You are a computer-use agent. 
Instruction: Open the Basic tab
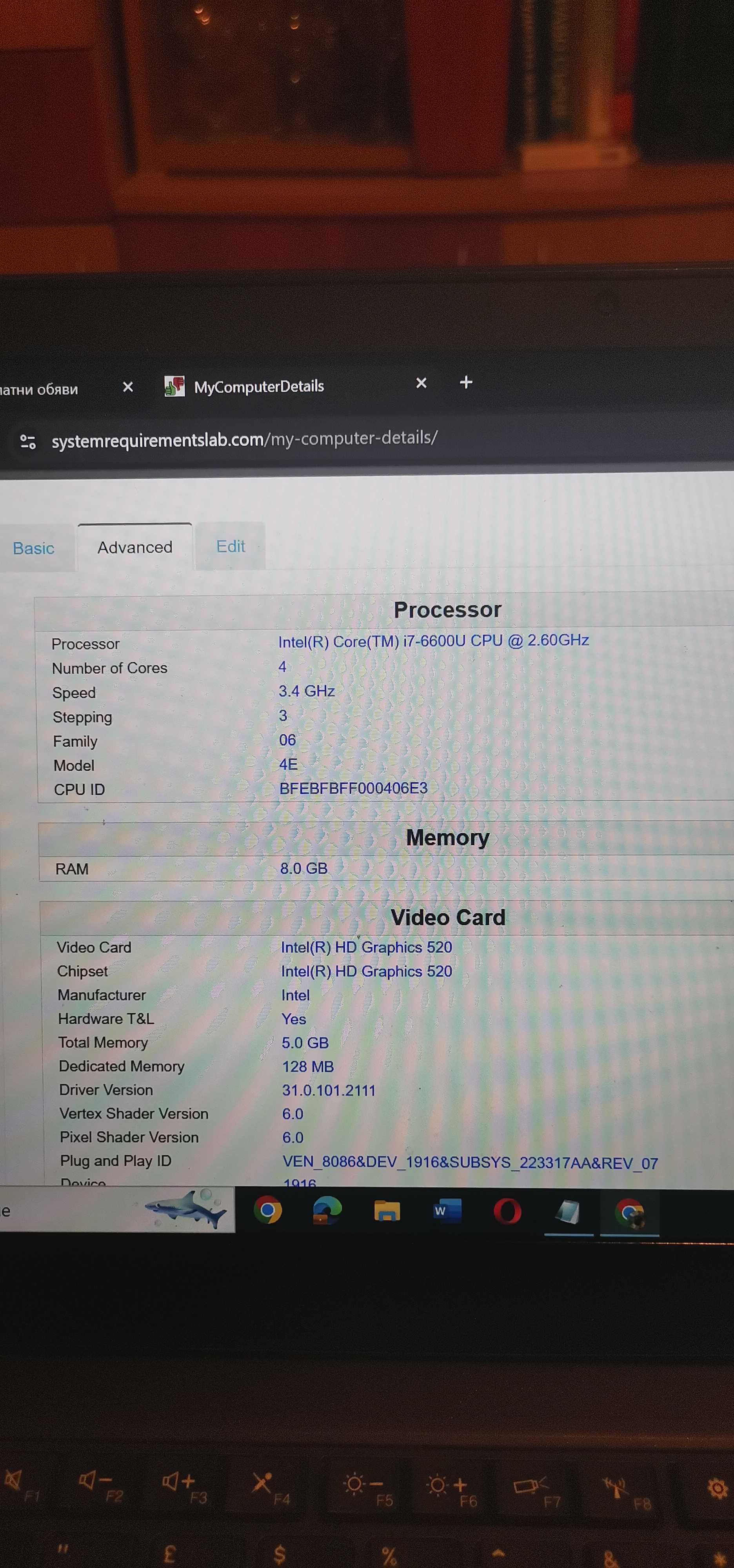pyautogui.click(x=33, y=548)
